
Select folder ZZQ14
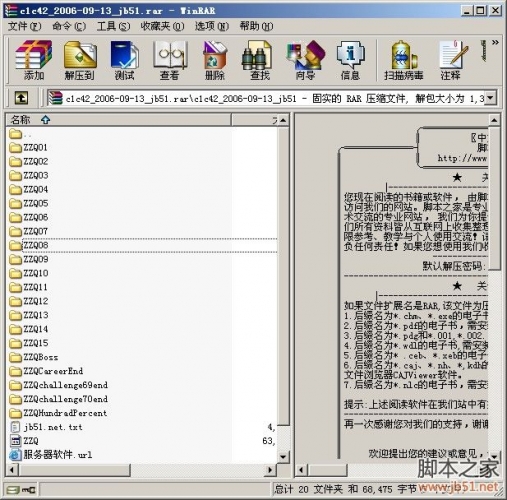click(29, 329)
